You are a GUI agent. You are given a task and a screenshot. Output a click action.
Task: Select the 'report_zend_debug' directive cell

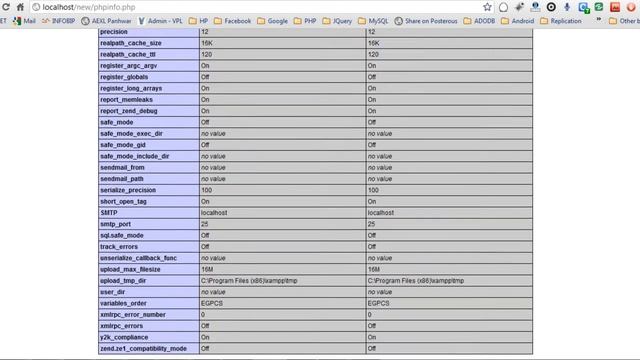[149, 111]
